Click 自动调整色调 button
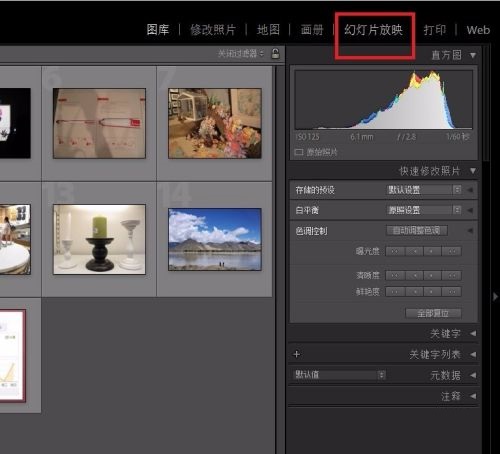This screenshot has width=500, height=454. [x=417, y=231]
